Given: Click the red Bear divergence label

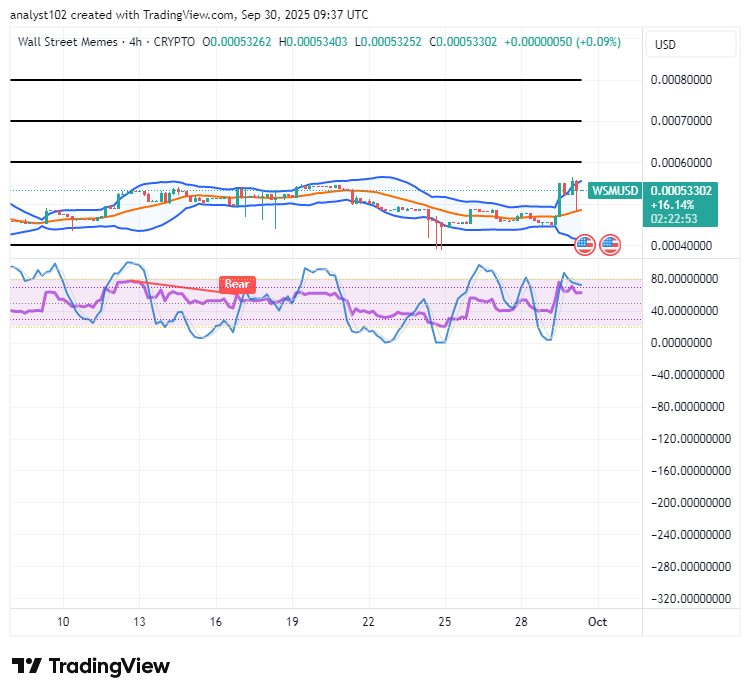Looking at the screenshot, I should [237, 284].
